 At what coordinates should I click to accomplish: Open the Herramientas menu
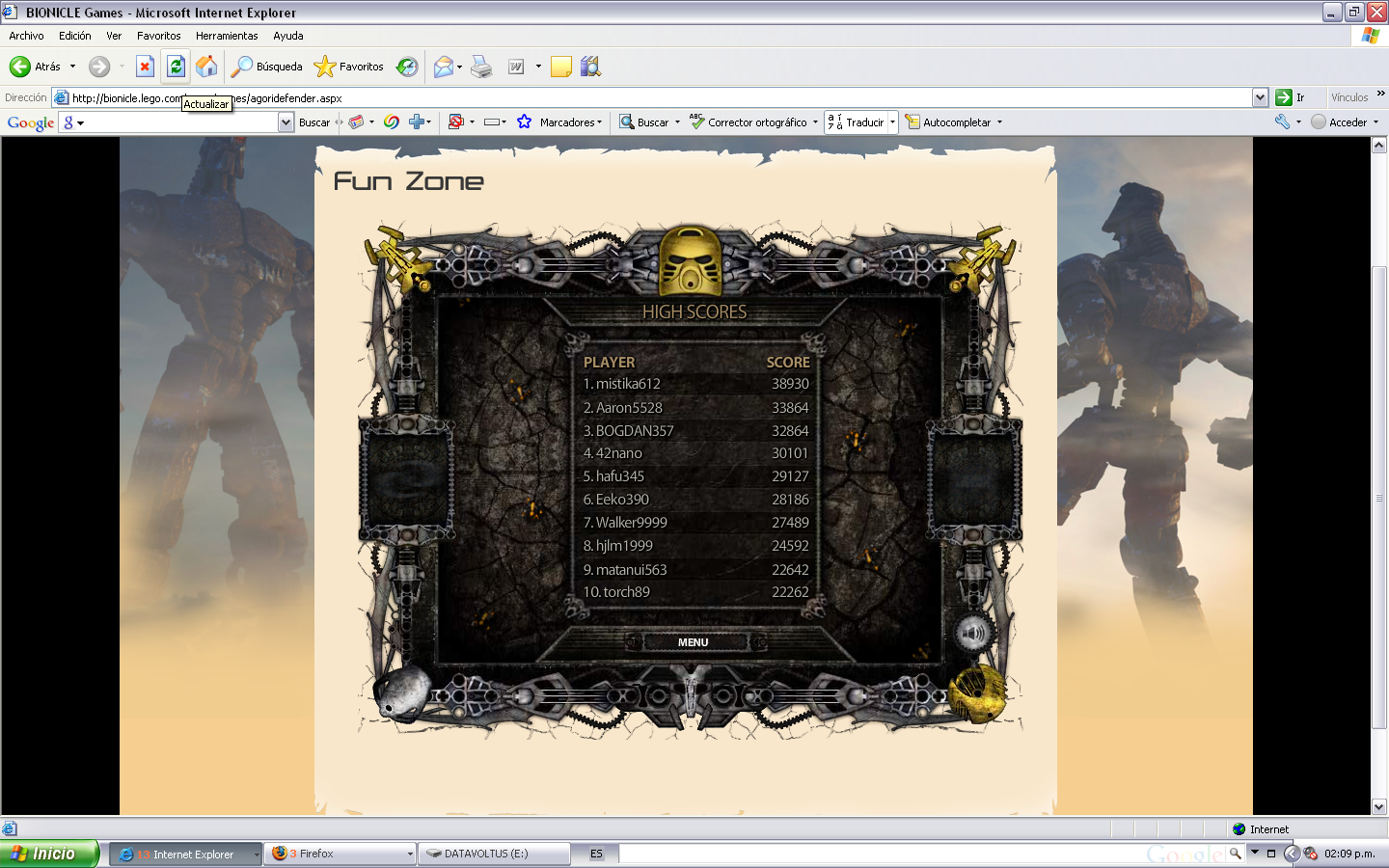(x=227, y=36)
